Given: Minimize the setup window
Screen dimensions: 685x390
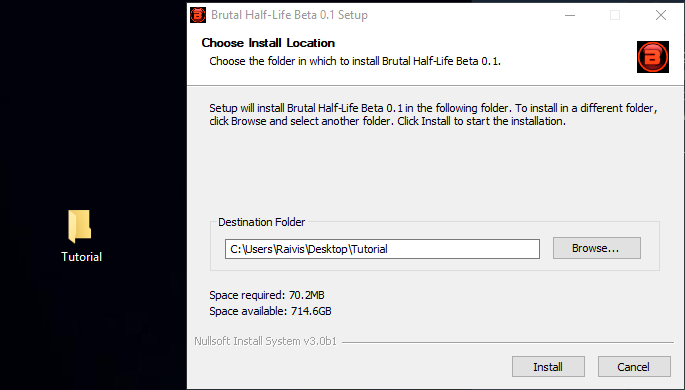Looking at the screenshot, I should click(x=570, y=15).
